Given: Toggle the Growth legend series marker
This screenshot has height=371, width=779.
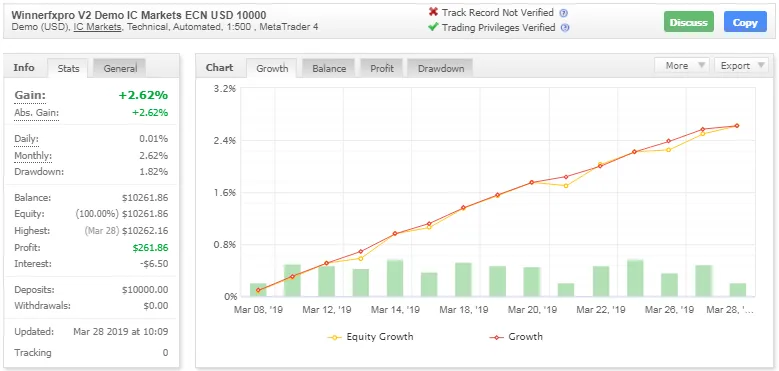Looking at the screenshot, I should pyautogui.click(x=497, y=337).
